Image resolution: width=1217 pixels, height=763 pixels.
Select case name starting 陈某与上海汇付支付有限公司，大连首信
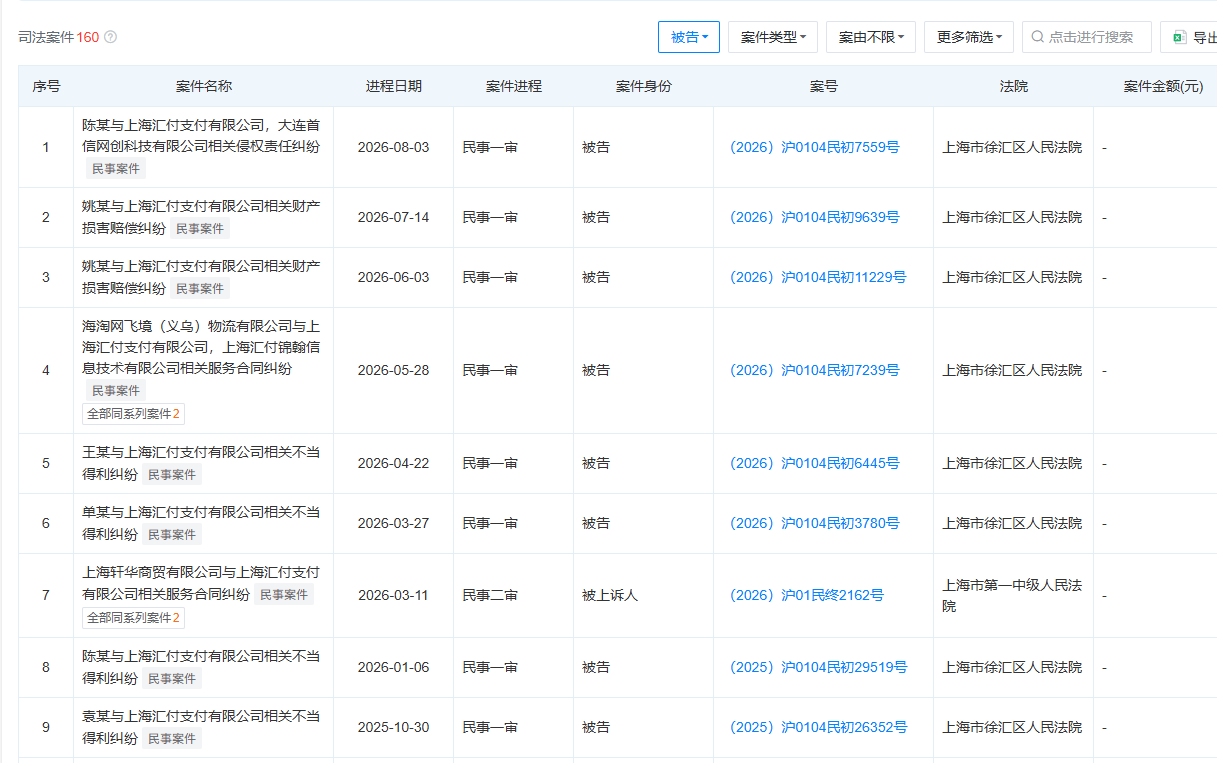pos(201,136)
